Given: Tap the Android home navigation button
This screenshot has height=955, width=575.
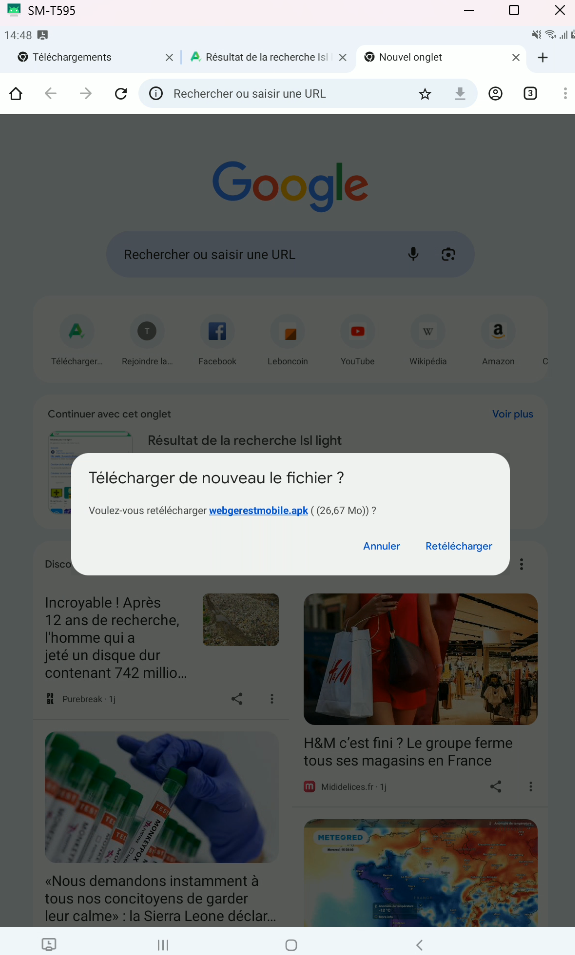Looking at the screenshot, I should click(291, 945).
